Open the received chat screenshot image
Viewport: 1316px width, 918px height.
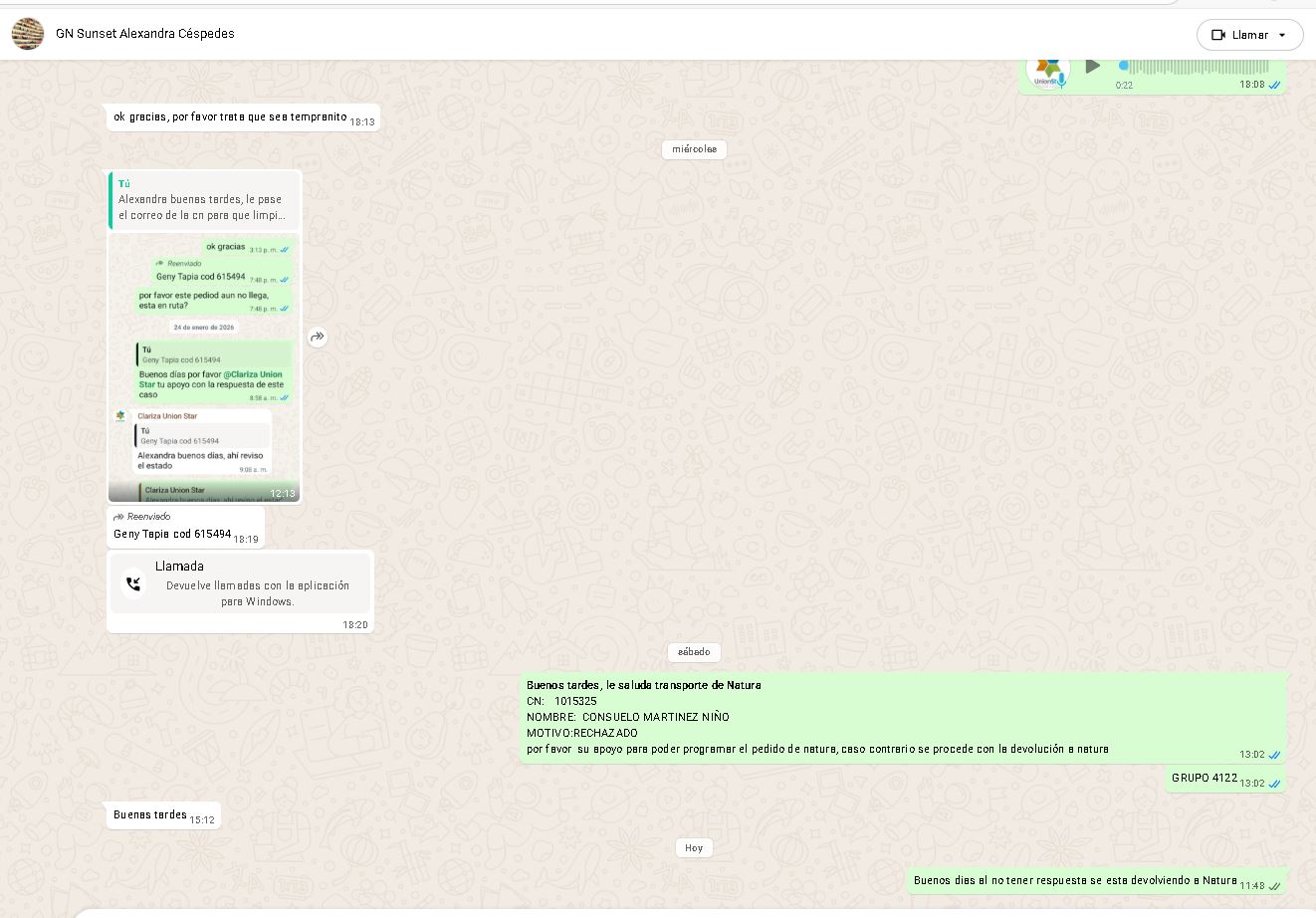pyautogui.click(x=204, y=368)
